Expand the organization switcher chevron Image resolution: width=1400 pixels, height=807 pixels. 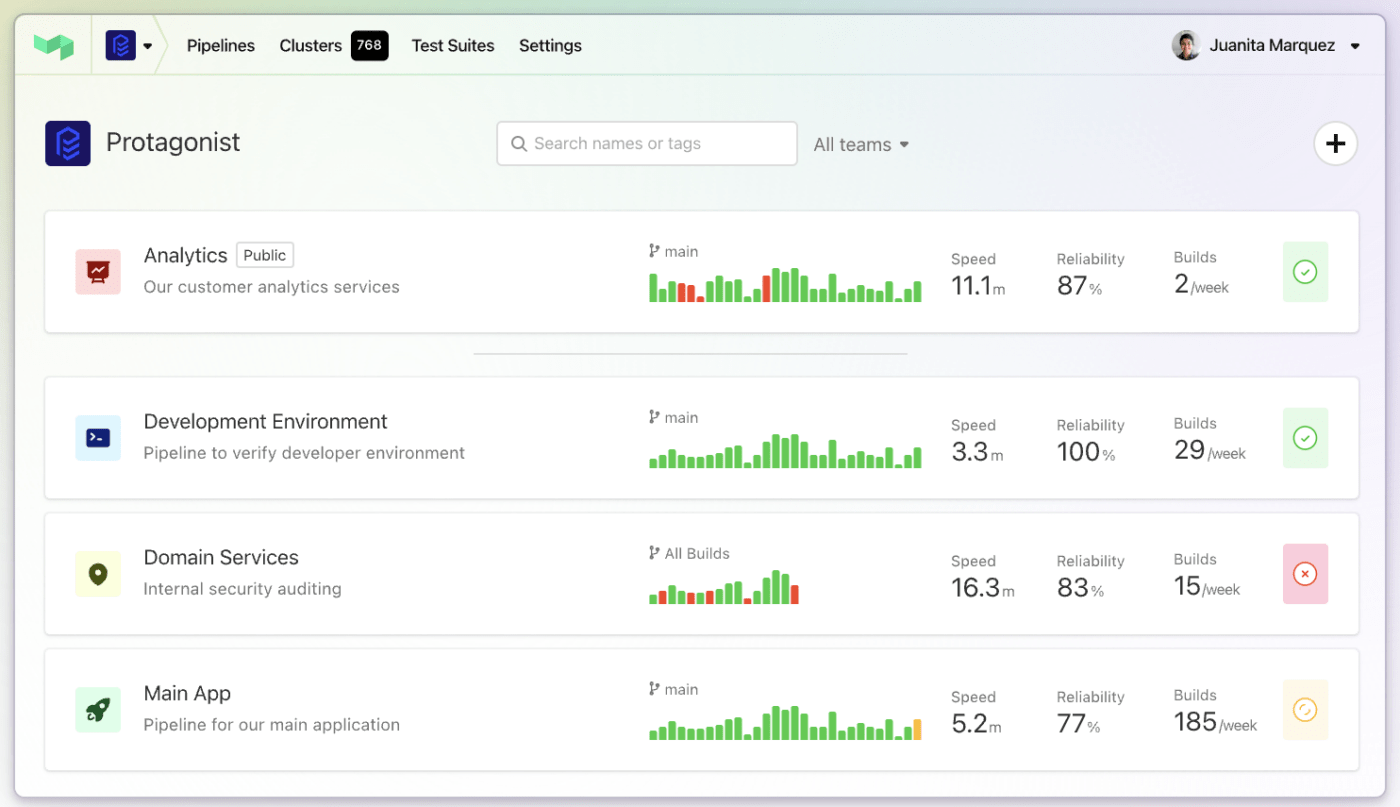click(x=148, y=45)
